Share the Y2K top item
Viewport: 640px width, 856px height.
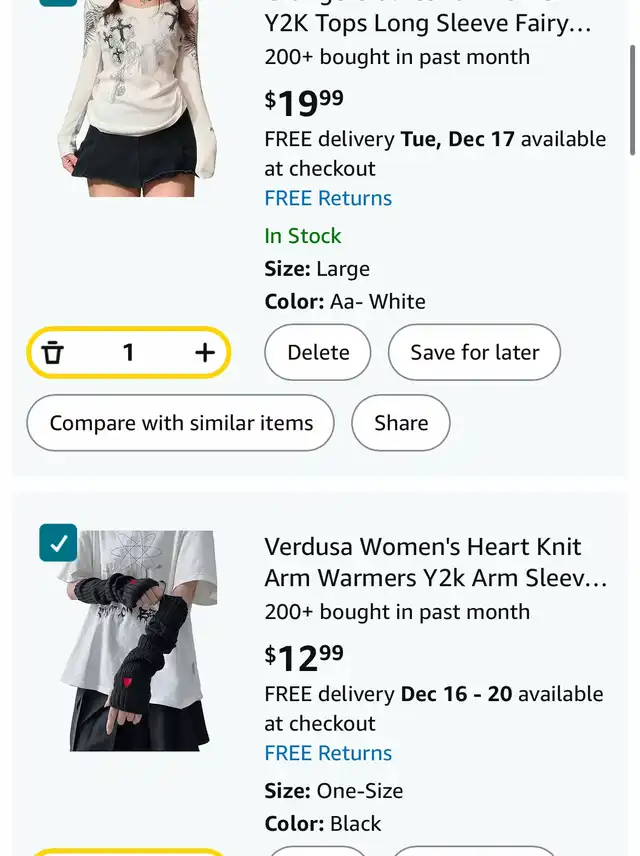pos(401,423)
